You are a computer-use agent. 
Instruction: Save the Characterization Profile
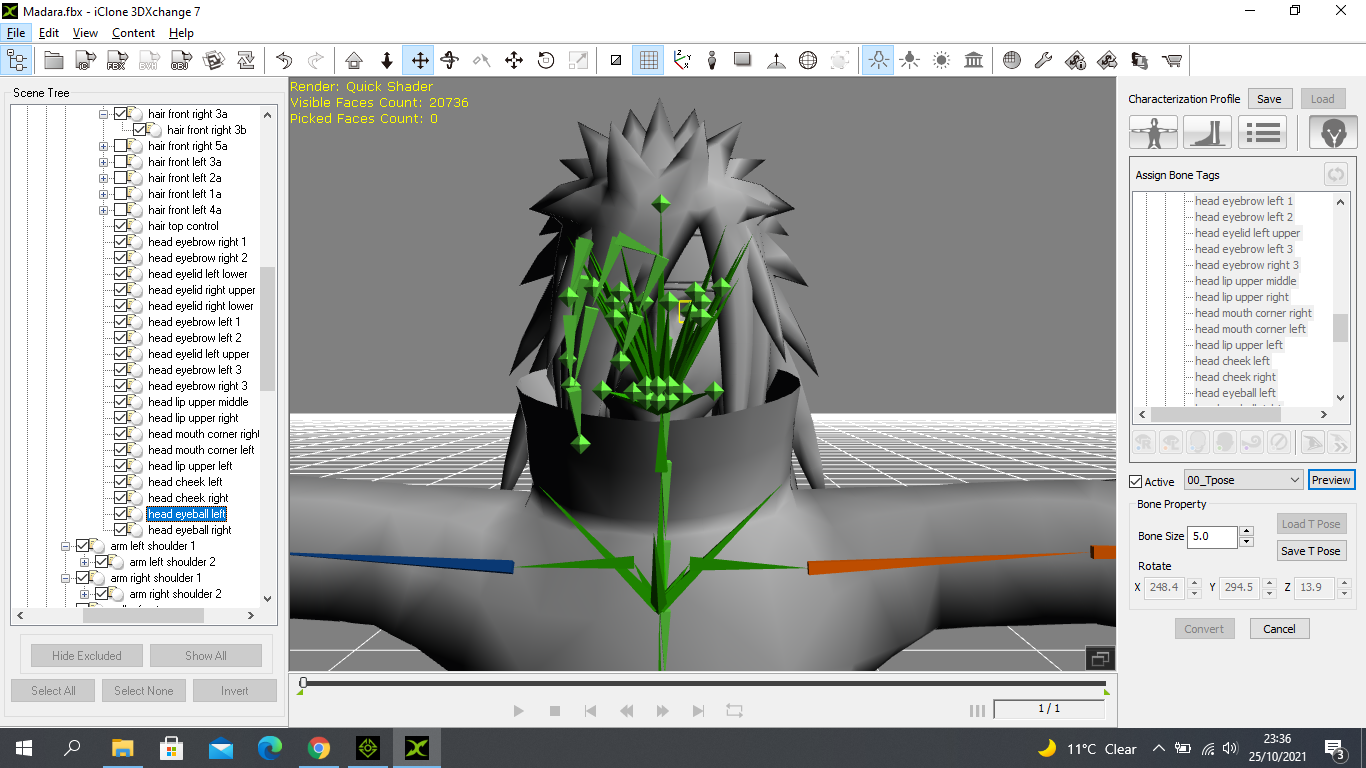(1269, 99)
